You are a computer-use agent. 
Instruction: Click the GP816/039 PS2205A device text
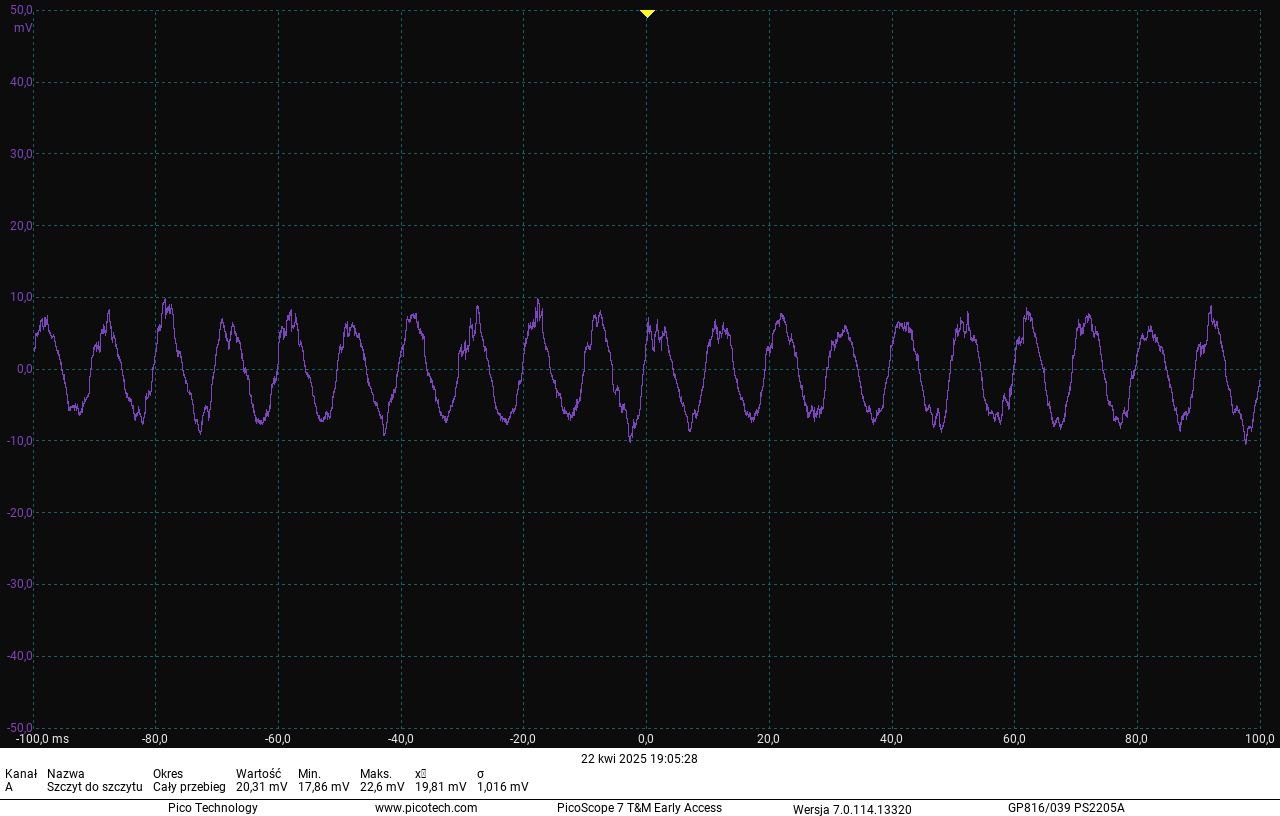pyautogui.click(x=1066, y=808)
